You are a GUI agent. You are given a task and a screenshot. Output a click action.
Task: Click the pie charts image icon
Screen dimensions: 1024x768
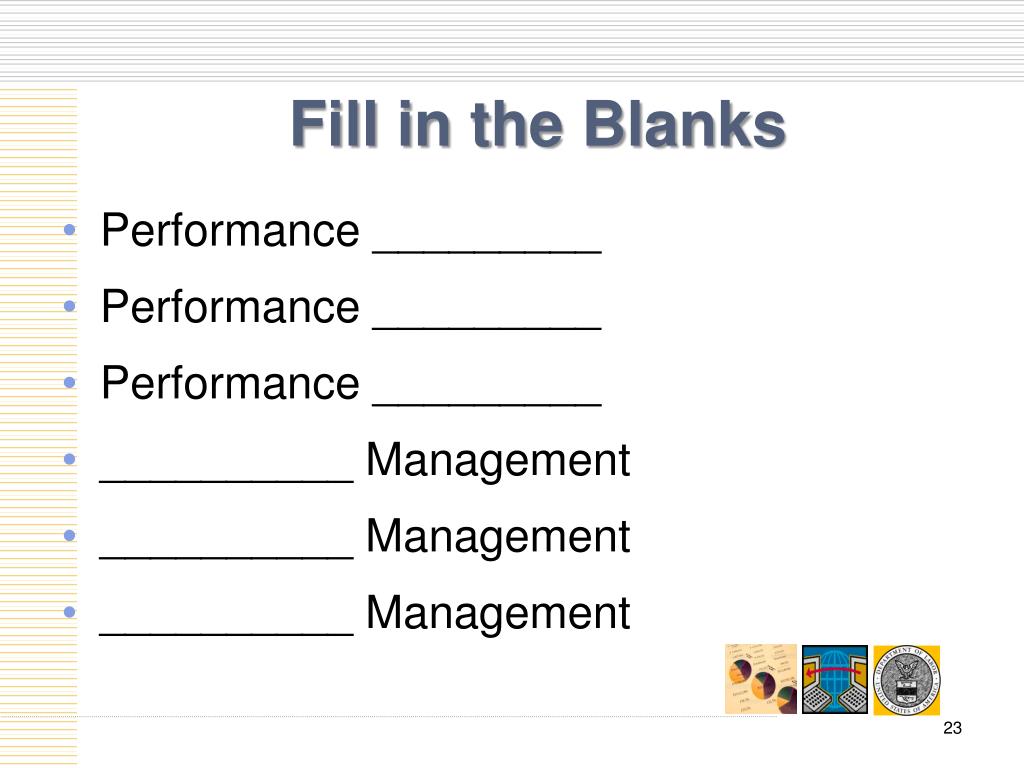(x=761, y=679)
